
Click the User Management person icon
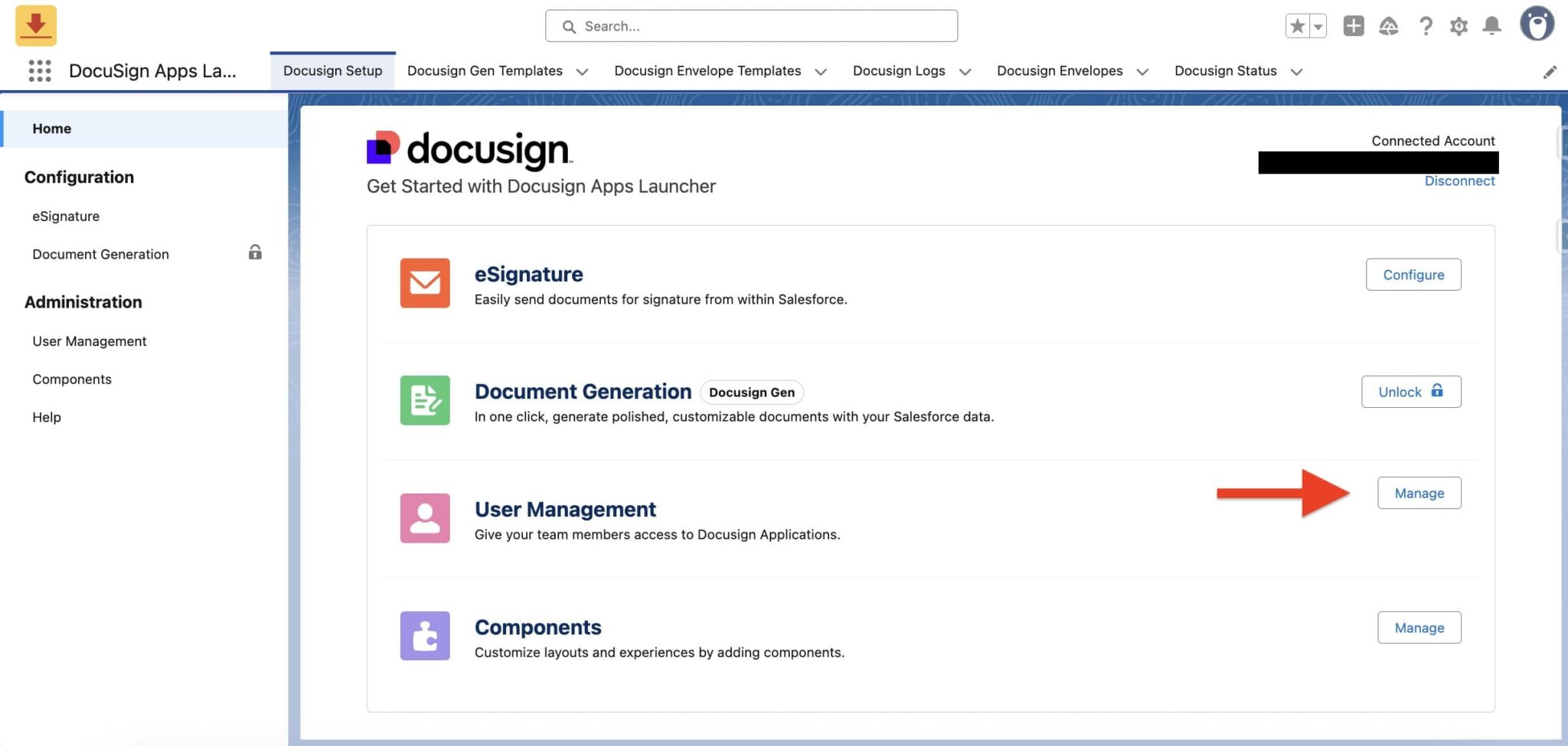coord(425,518)
